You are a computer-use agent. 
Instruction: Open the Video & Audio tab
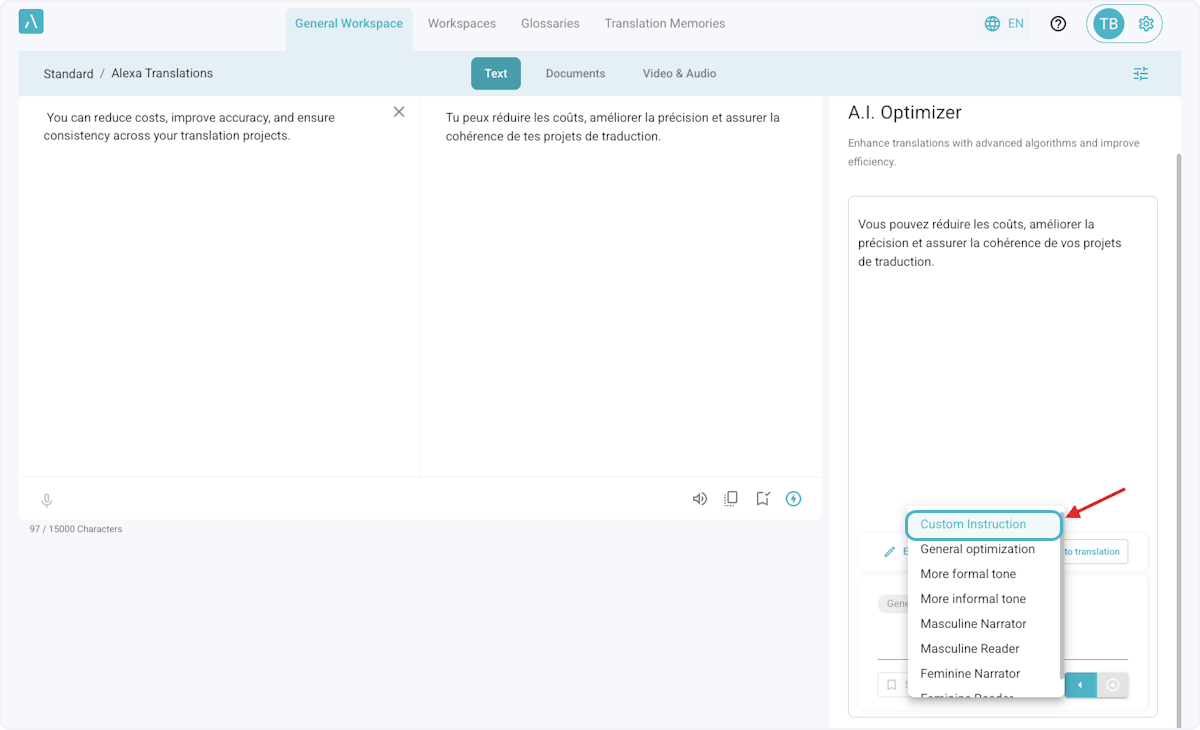coord(679,74)
